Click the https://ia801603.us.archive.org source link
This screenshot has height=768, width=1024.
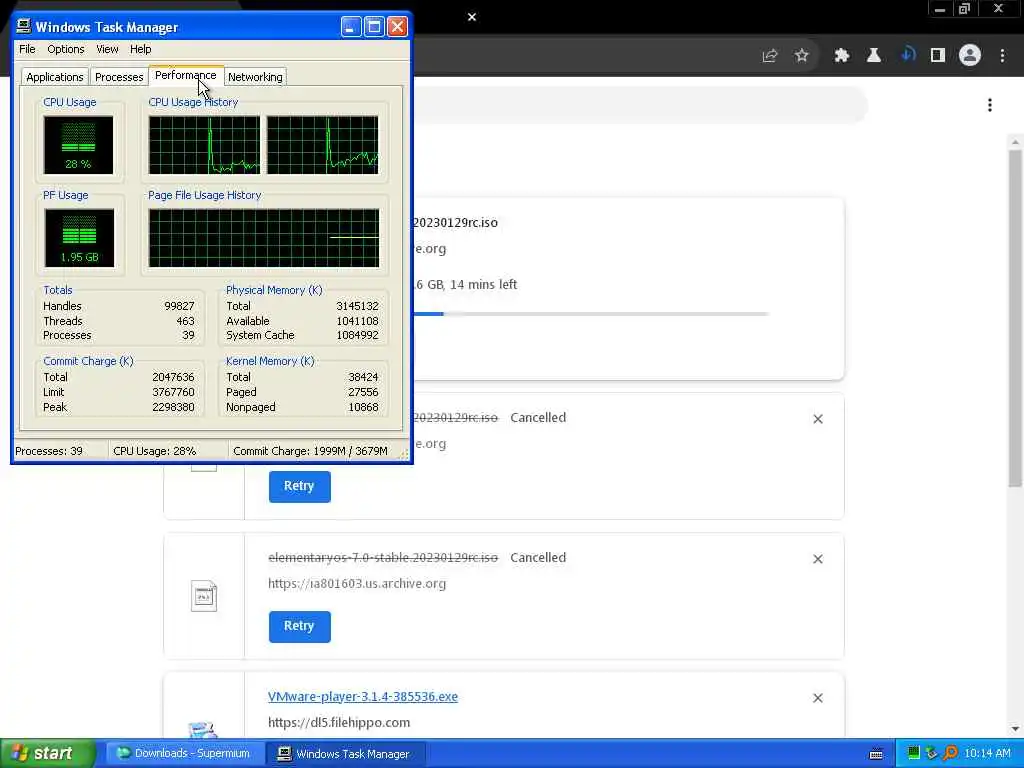[x=357, y=584]
